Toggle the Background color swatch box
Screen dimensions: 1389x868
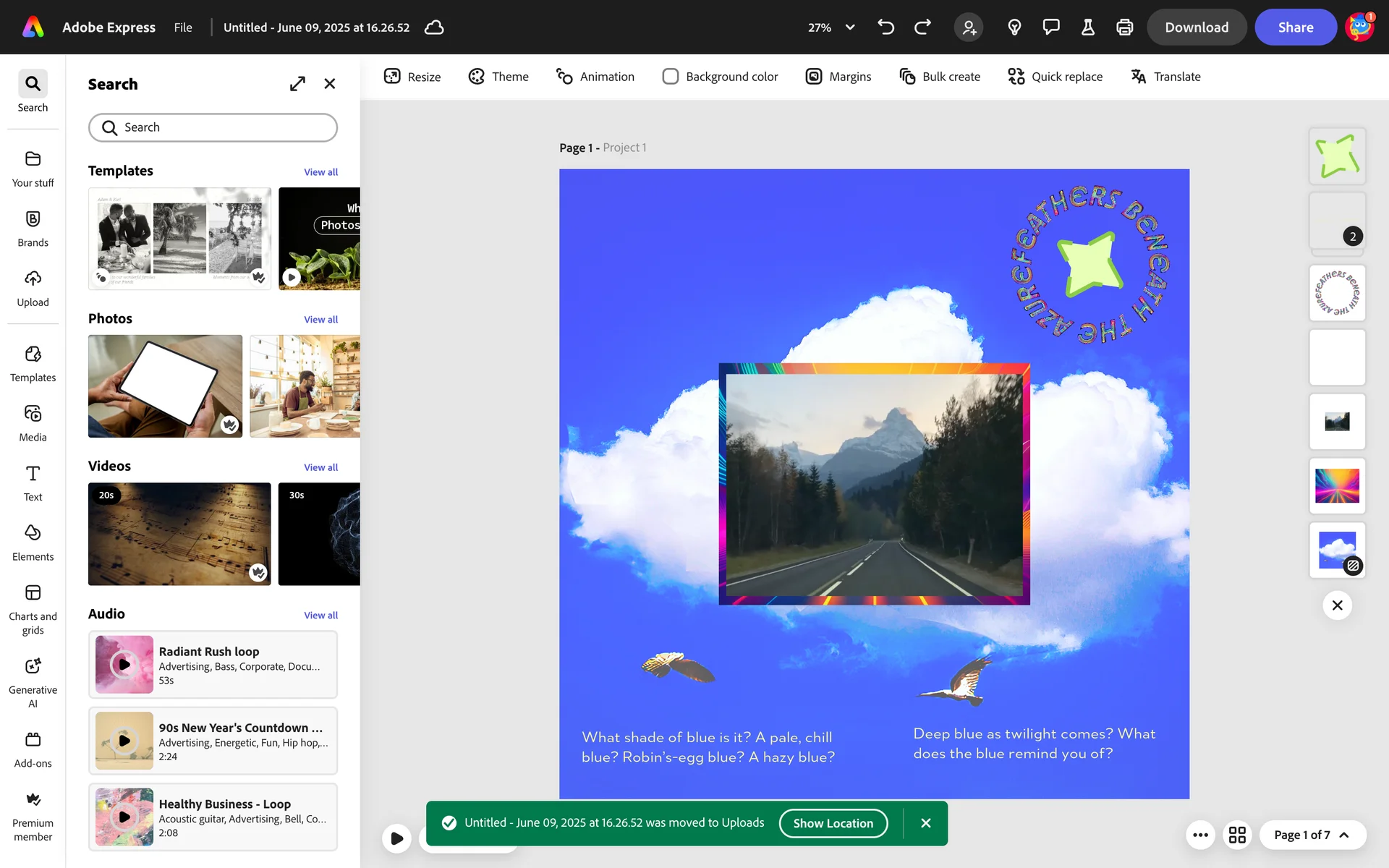pyautogui.click(x=671, y=77)
